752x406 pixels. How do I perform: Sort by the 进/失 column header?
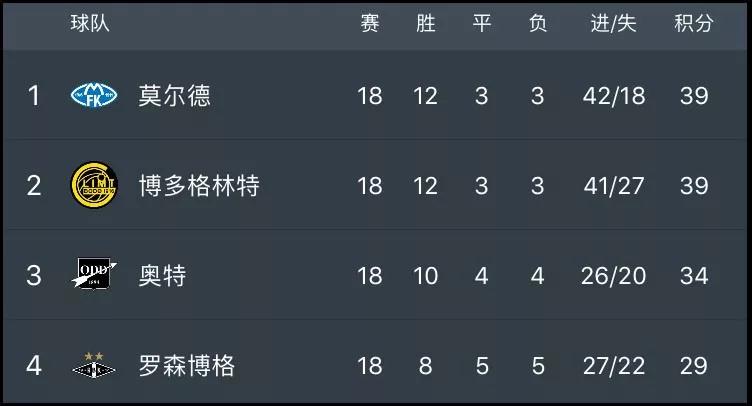[613, 23]
